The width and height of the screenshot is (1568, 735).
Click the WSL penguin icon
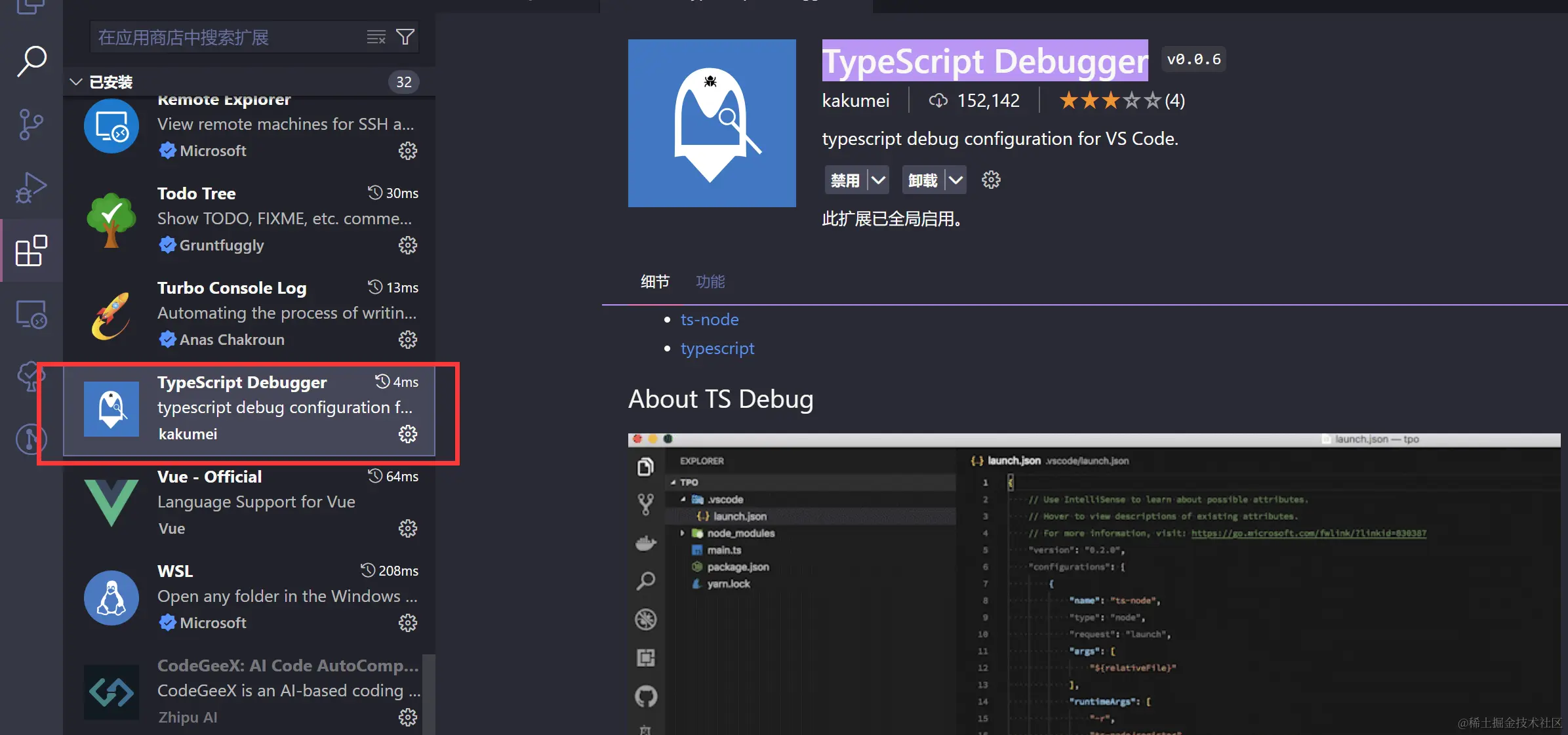[x=111, y=598]
